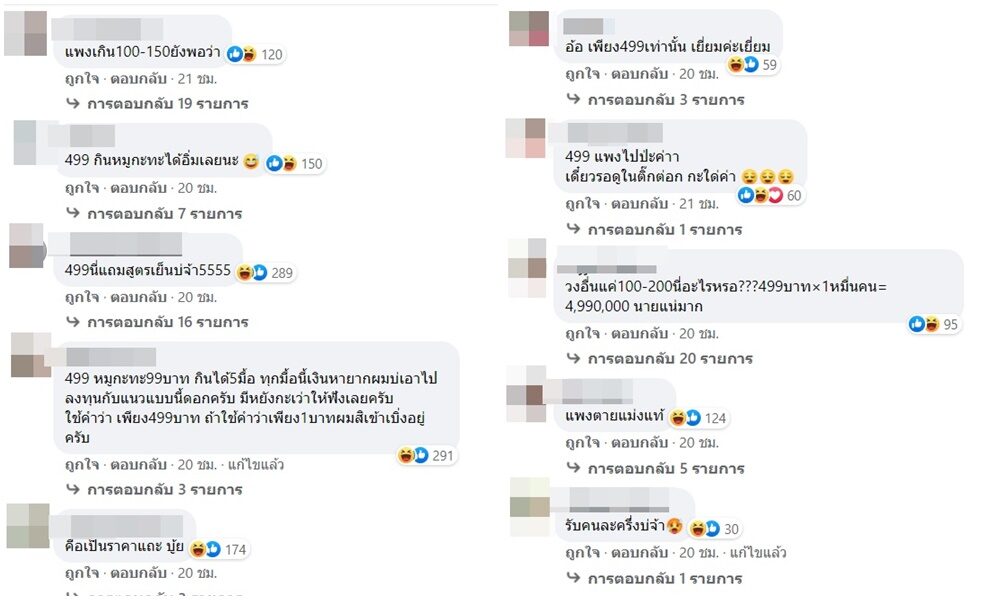View like, haha, heart reactions count 60

(x=770, y=196)
